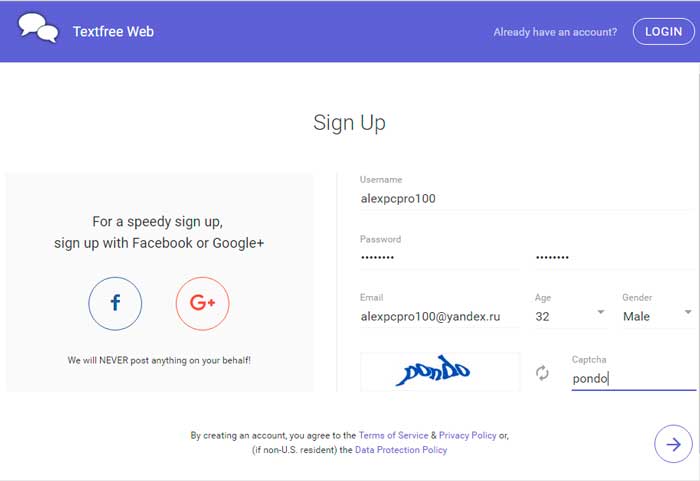
Task: Click the Captcha text field
Action: tap(634, 379)
